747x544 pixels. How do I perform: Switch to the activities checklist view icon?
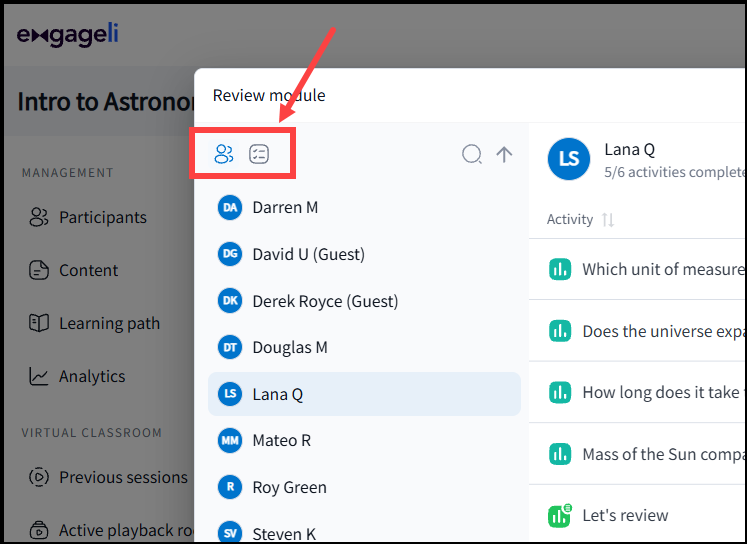pyautogui.click(x=259, y=154)
